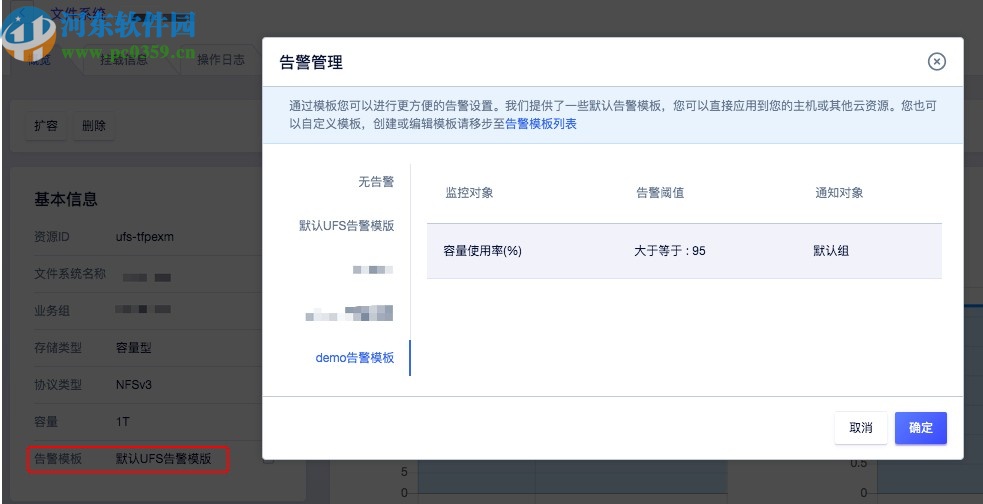983x504 pixels.
Task: Click the 删除 button in background page
Action: [x=93, y=125]
